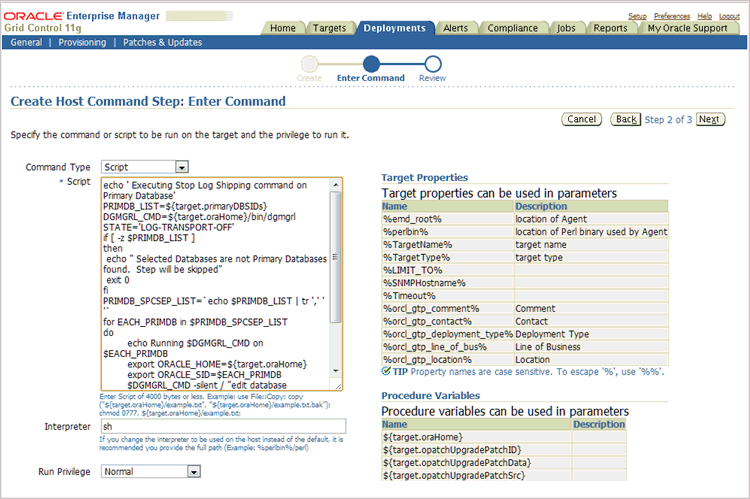
Task: Click inside the Script text area
Action: point(215,284)
